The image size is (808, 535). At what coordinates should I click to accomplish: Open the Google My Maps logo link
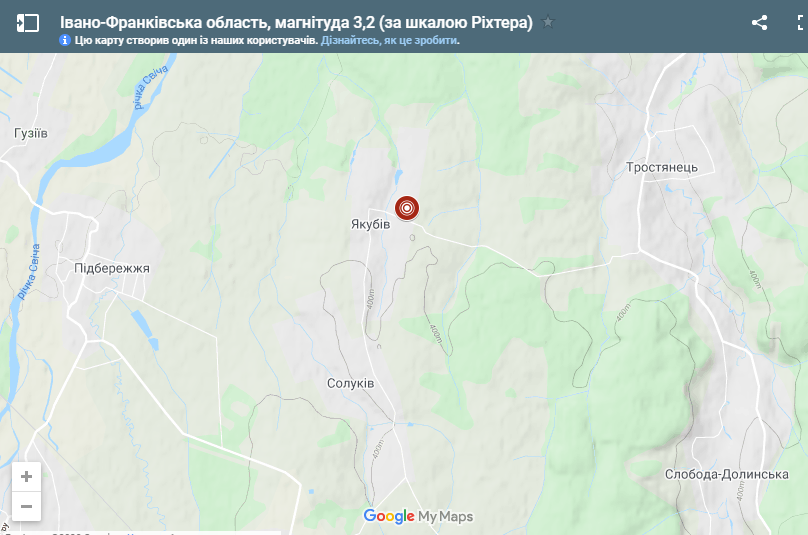[418, 516]
